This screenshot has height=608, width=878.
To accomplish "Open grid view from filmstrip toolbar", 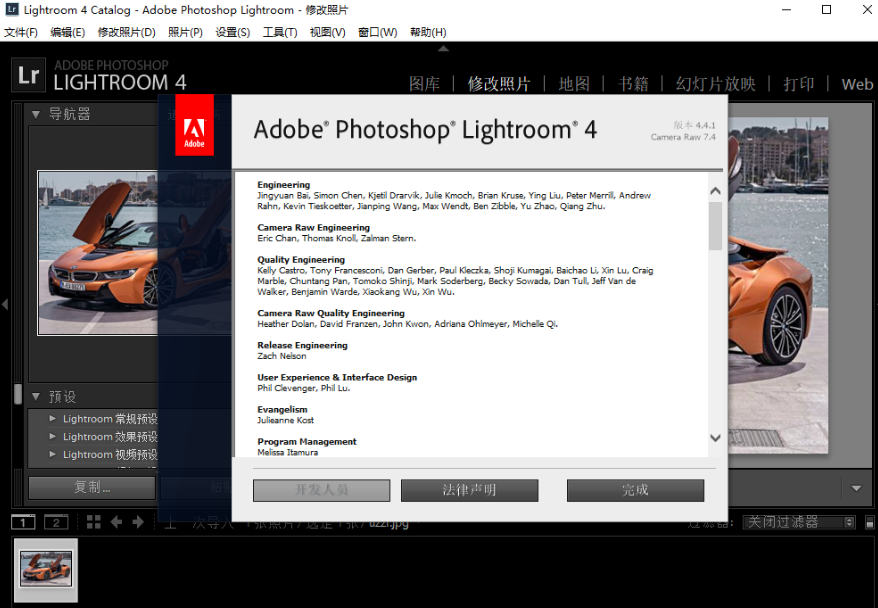I will [x=94, y=522].
